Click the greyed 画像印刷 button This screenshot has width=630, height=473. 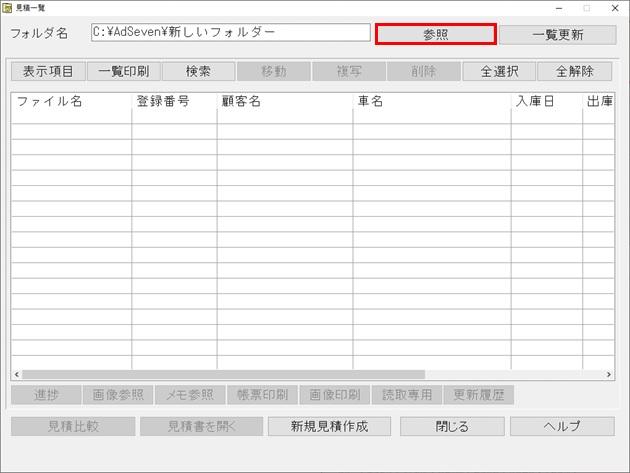pos(335,395)
